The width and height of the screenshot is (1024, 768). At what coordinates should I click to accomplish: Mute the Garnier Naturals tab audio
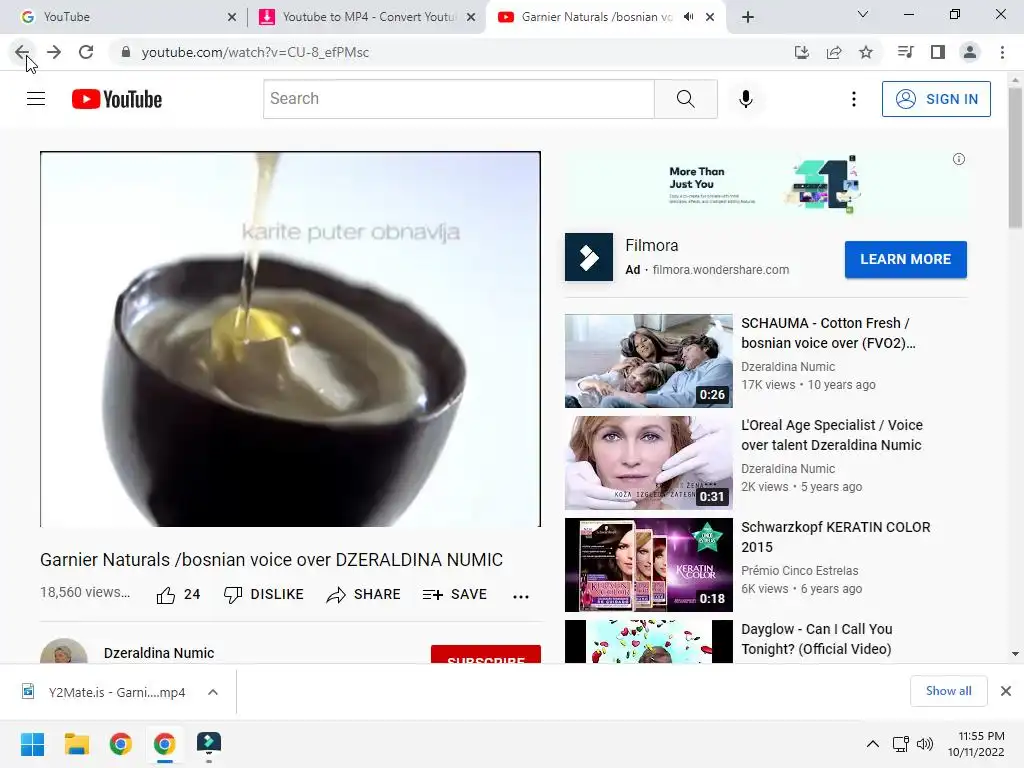[688, 17]
